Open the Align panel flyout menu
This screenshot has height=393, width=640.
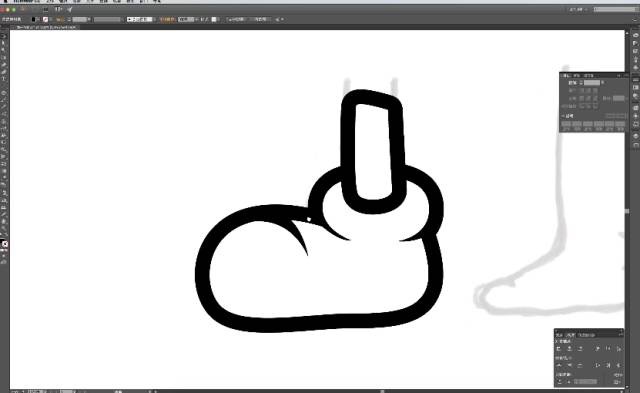click(621, 334)
